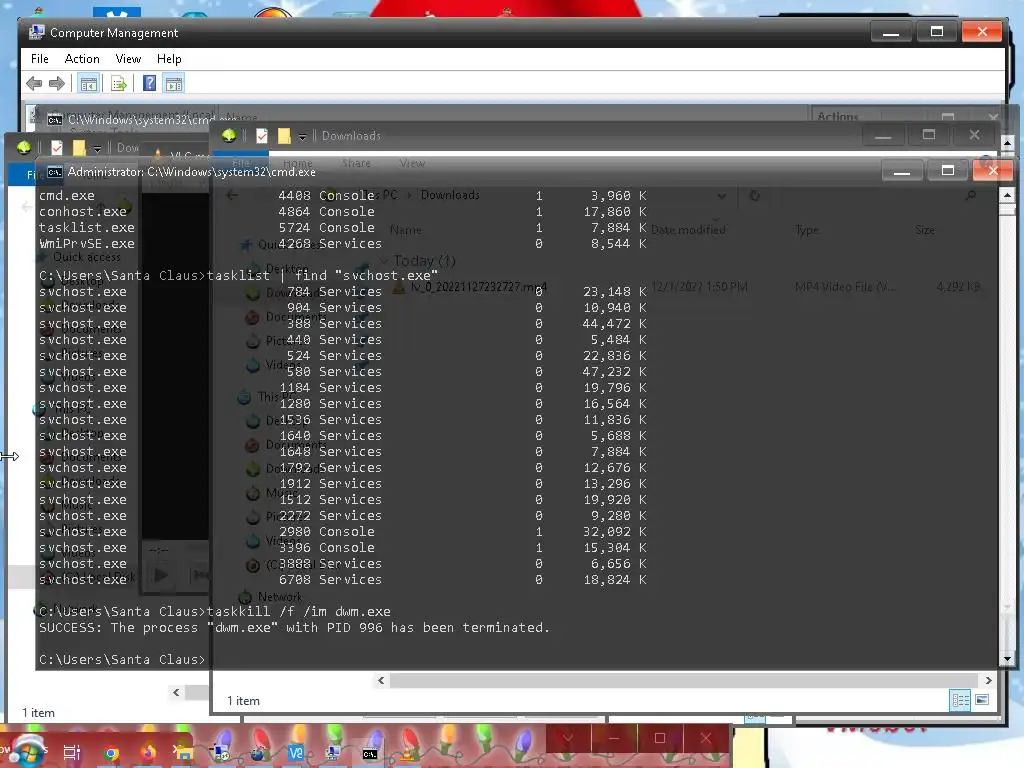Image resolution: width=1024 pixels, height=768 pixels.
Task: Sort by Date modified column header
Action: (688, 230)
